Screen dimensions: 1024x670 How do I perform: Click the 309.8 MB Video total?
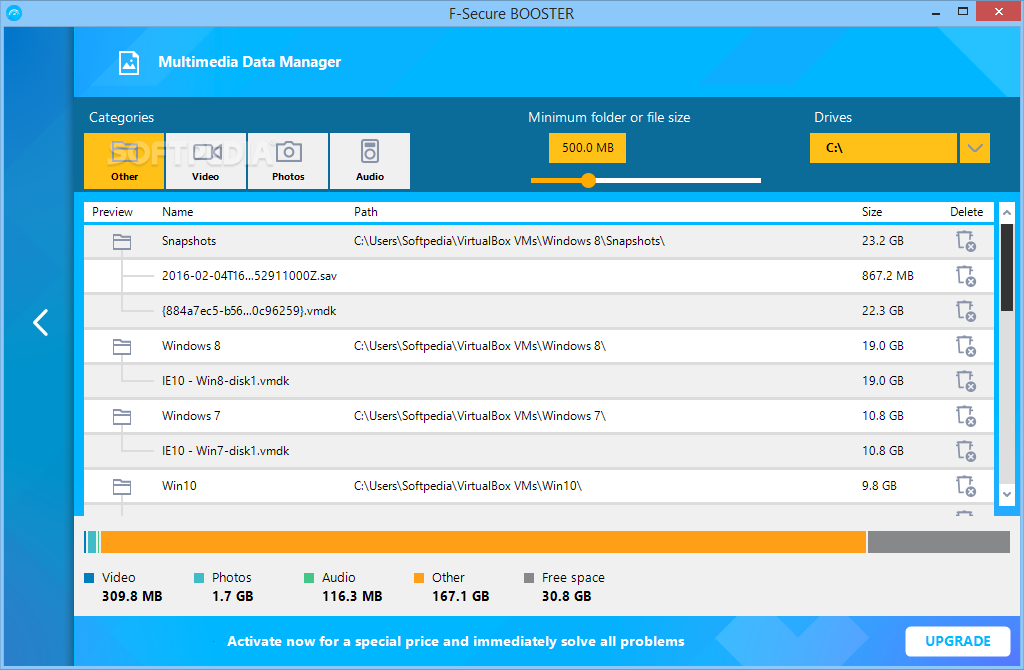132,596
